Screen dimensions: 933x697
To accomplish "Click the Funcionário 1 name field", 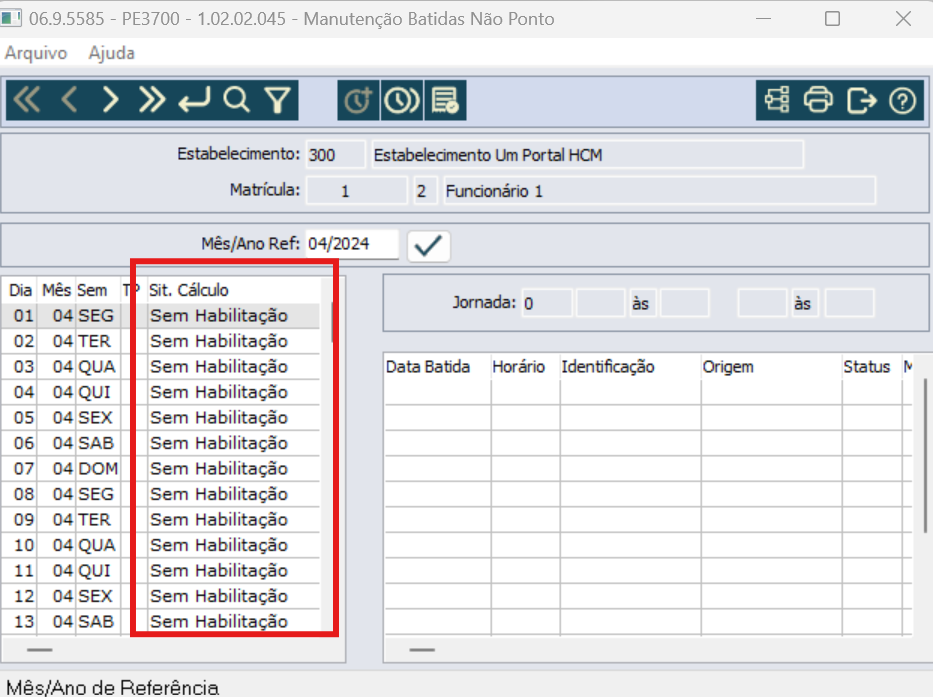I will [x=659, y=191].
